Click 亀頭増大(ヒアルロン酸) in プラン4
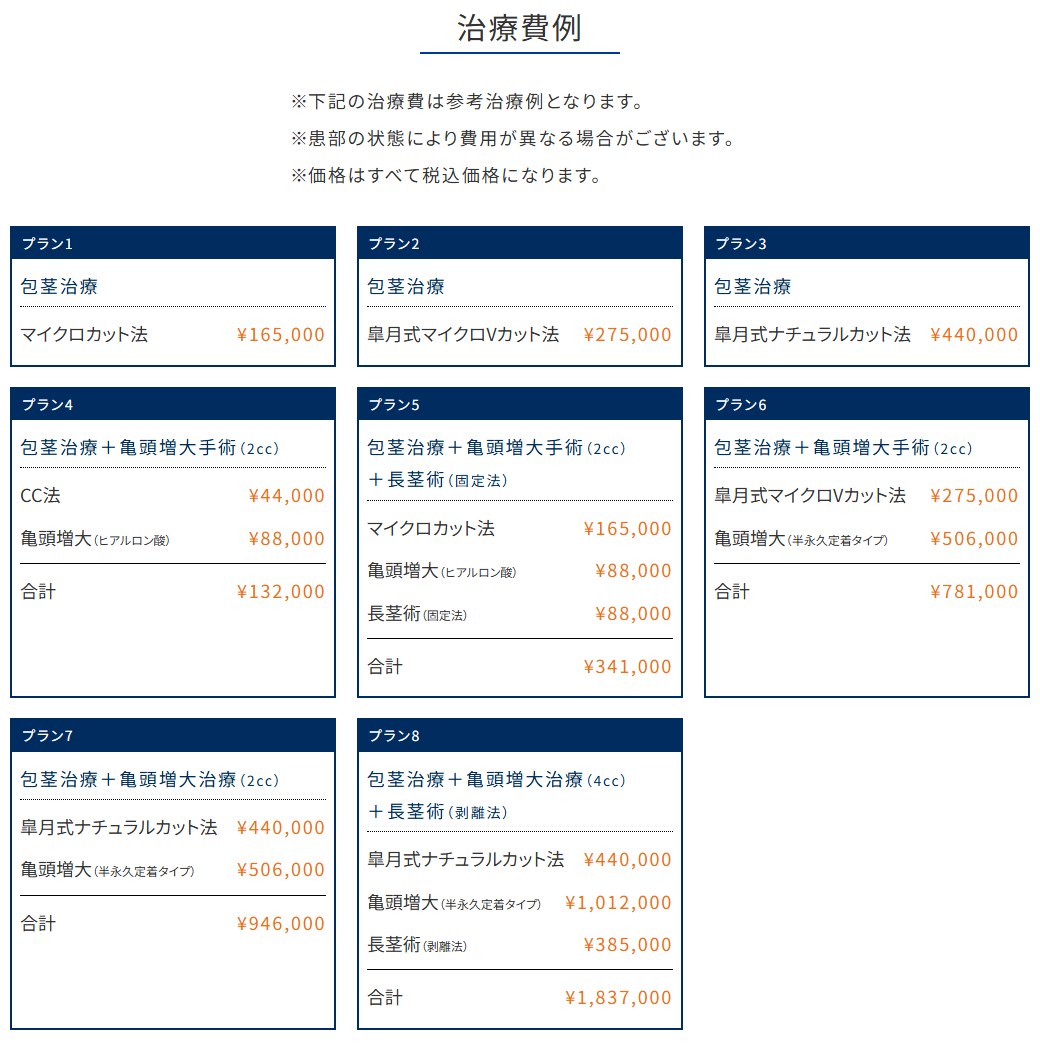This screenshot has height=1050, width=1040. [95, 539]
